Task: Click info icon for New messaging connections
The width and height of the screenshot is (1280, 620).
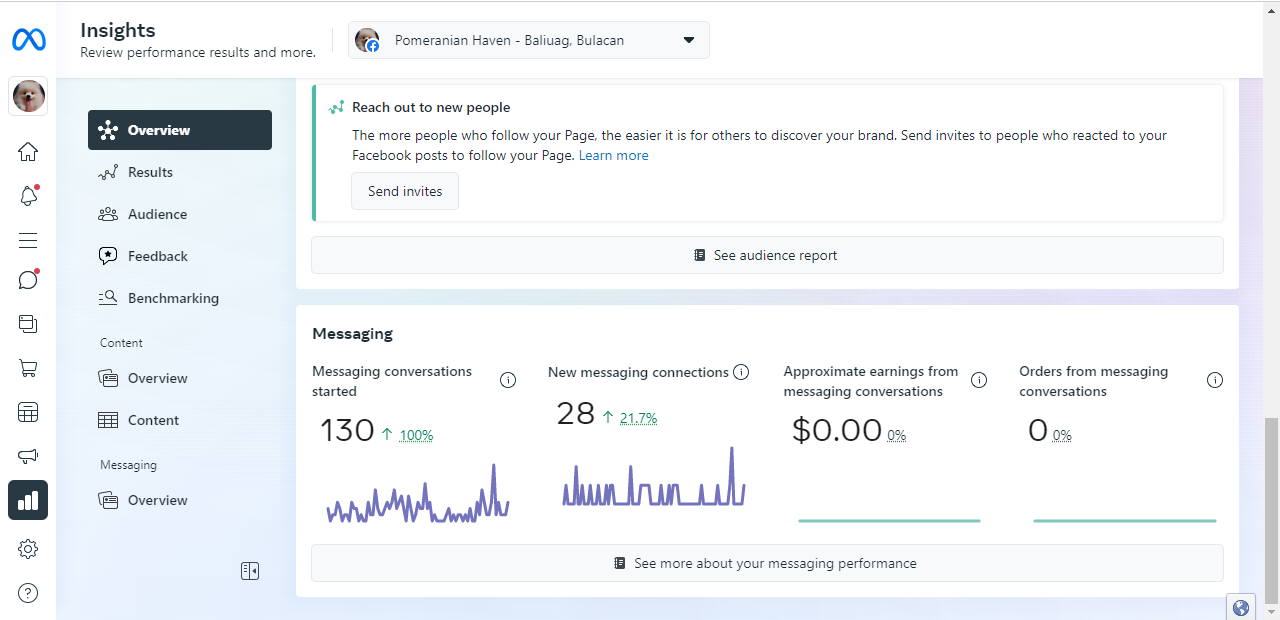Action: coord(741,372)
